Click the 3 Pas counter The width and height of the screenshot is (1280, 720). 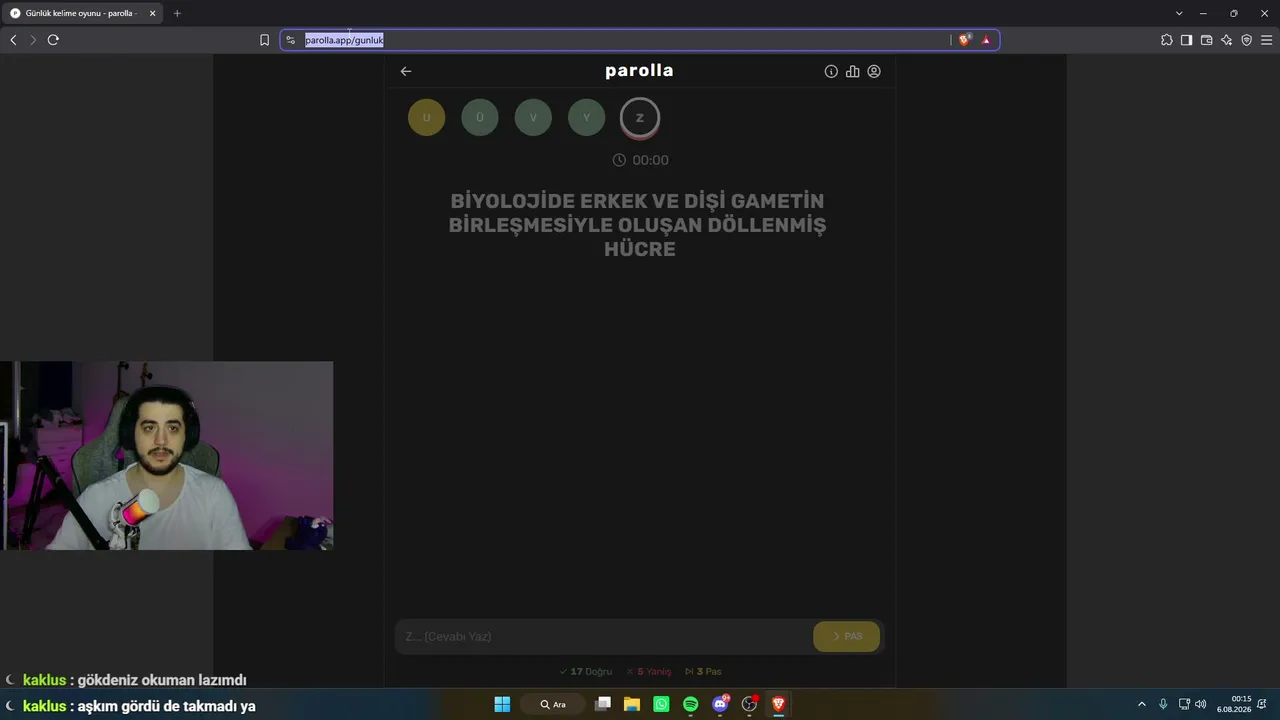tap(703, 672)
